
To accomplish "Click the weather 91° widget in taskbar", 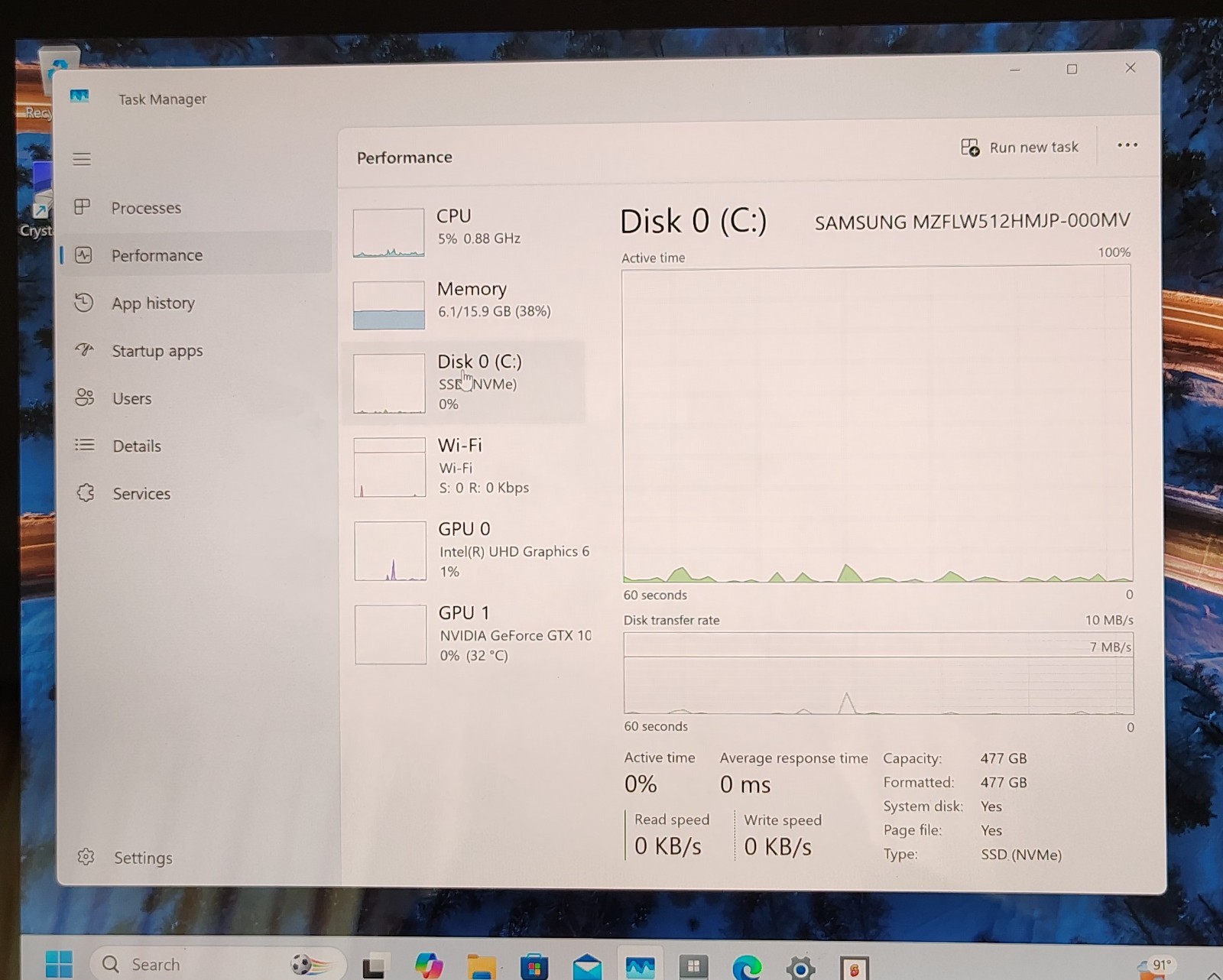I will pos(1156,967).
